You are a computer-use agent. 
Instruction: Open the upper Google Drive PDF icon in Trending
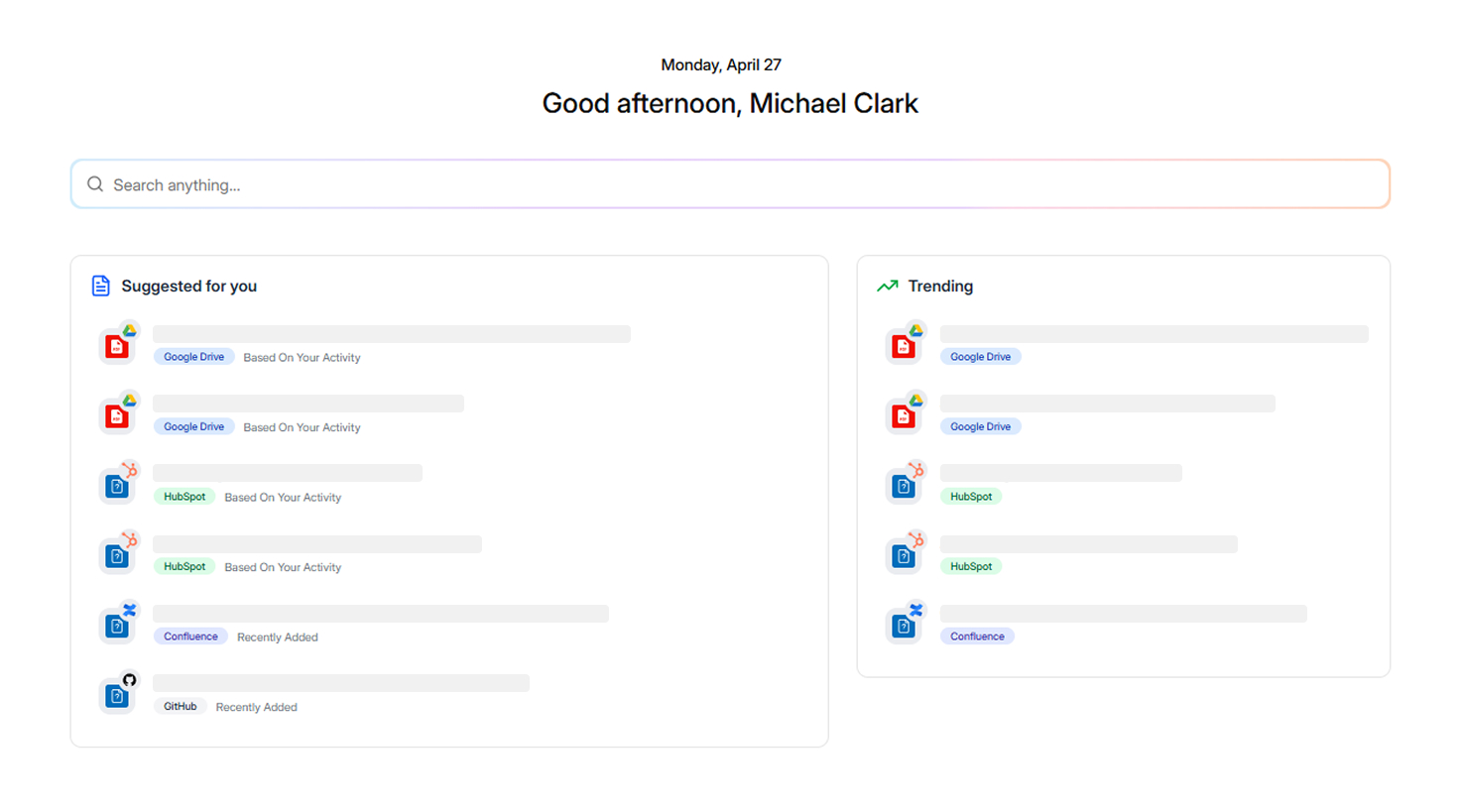pyautogui.click(x=904, y=346)
